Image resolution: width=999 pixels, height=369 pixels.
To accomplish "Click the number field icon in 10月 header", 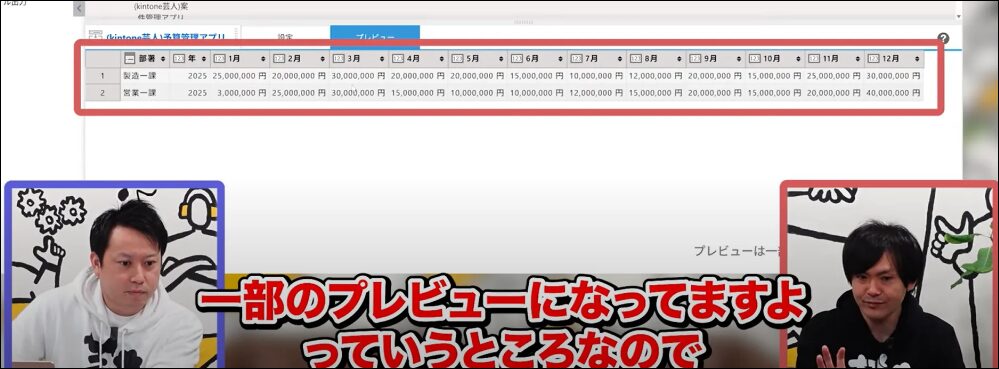I will (754, 58).
